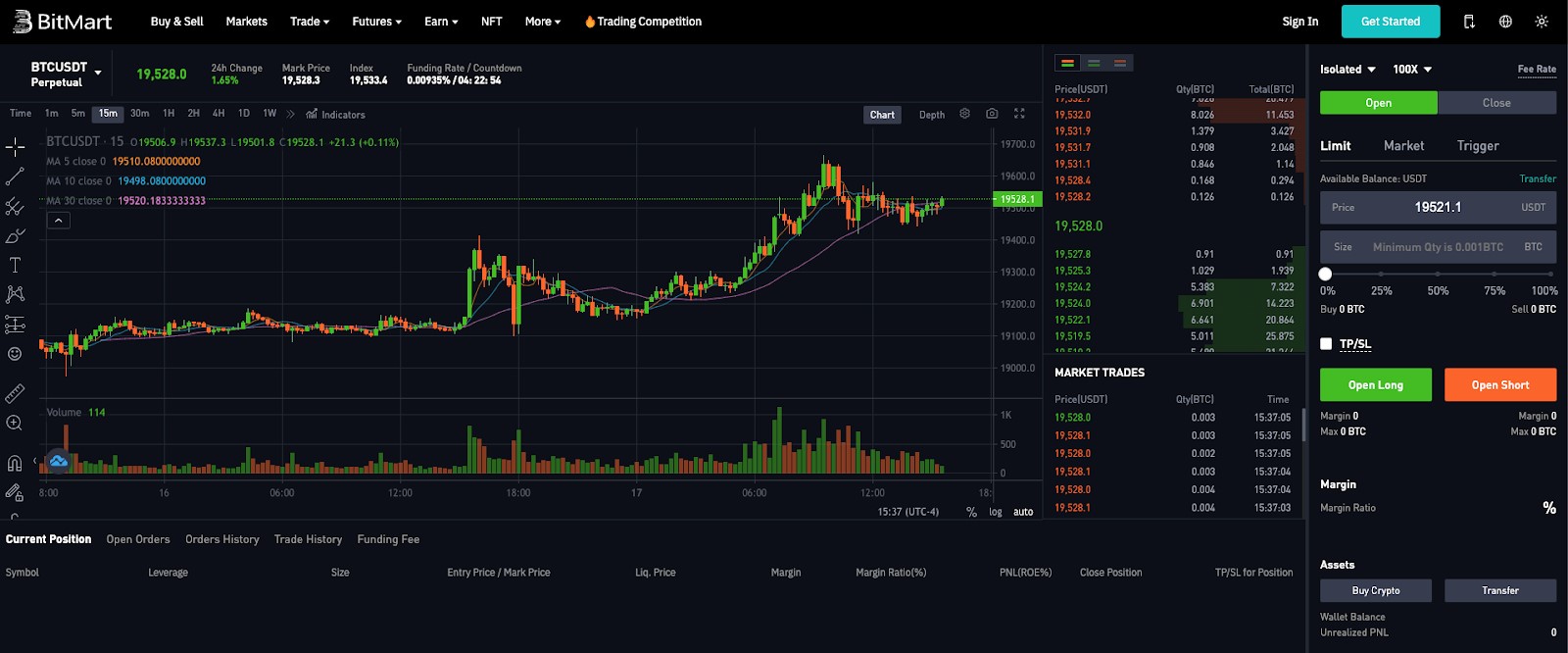Toggle log scale on chart
Screen dimensions: 1568x653
(x=996, y=512)
